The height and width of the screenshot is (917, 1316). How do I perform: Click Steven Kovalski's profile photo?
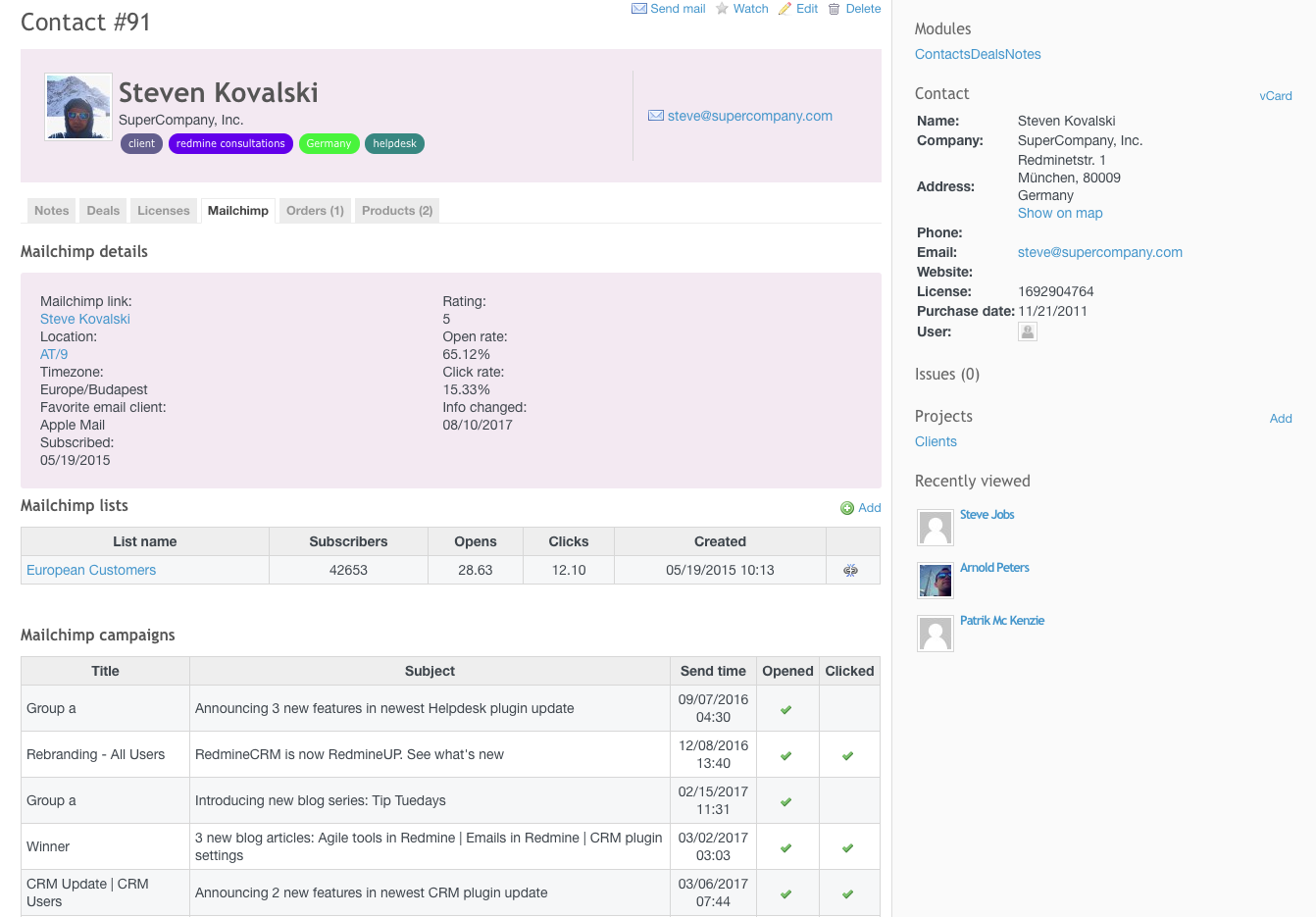coord(77,107)
